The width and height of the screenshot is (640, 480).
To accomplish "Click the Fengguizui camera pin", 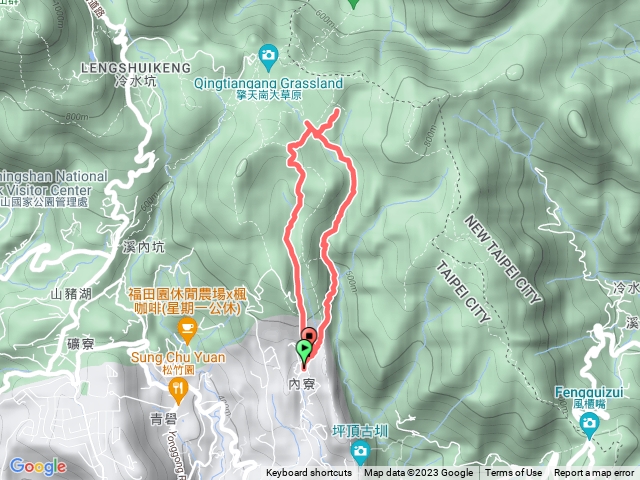I will click(589, 425).
